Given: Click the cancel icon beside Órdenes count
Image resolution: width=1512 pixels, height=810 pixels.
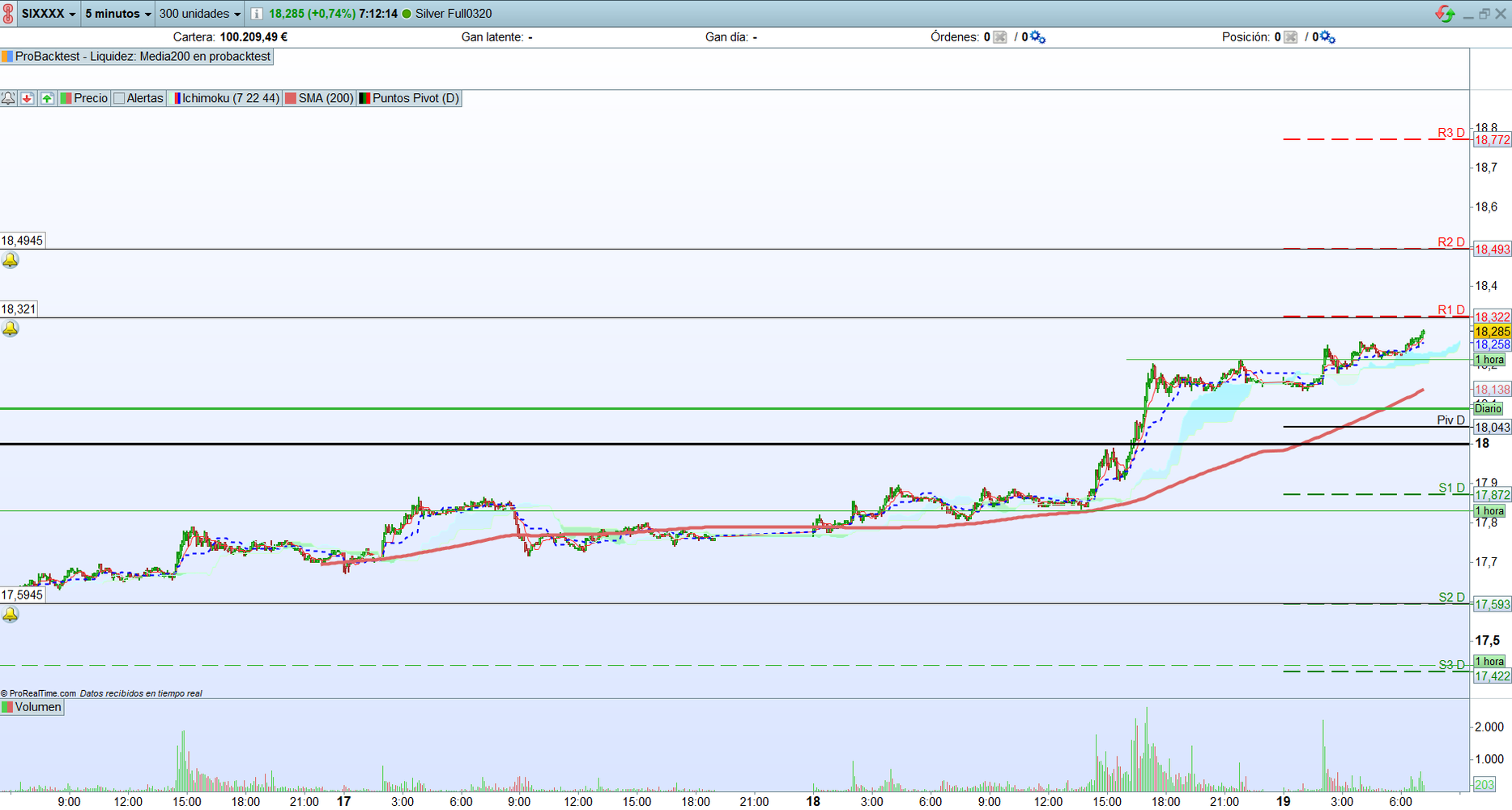Looking at the screenshot, I should point(1000,37).
